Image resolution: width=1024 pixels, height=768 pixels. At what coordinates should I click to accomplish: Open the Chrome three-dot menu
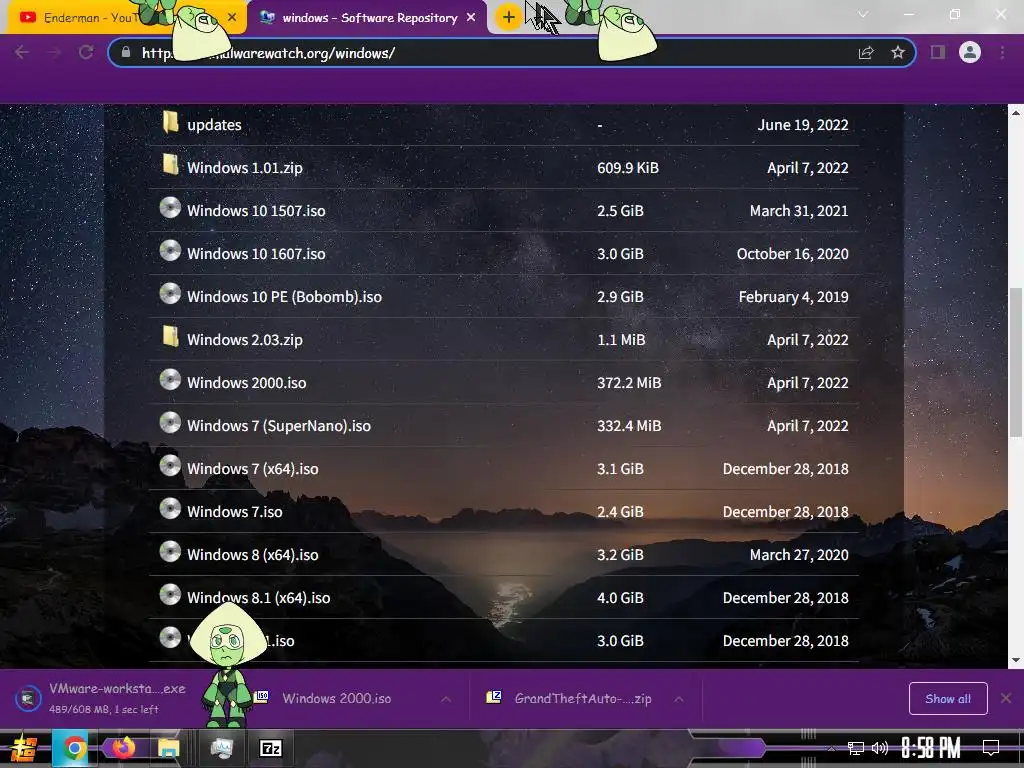pyautogui.click(x=1002, y=52)
